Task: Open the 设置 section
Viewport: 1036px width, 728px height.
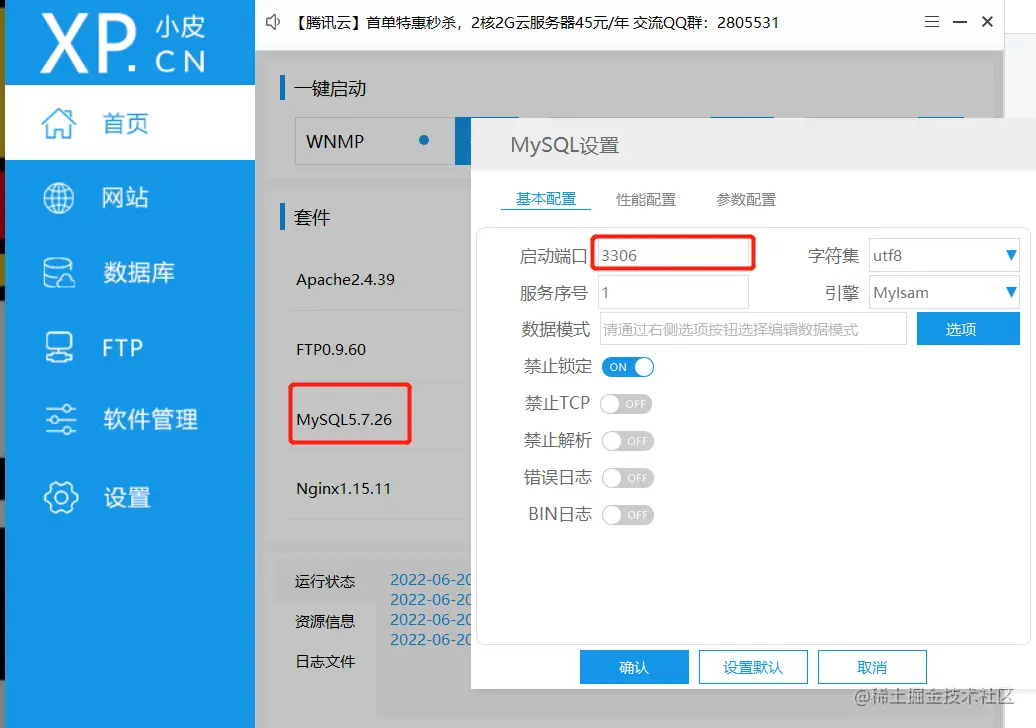Action: [130, 497]
